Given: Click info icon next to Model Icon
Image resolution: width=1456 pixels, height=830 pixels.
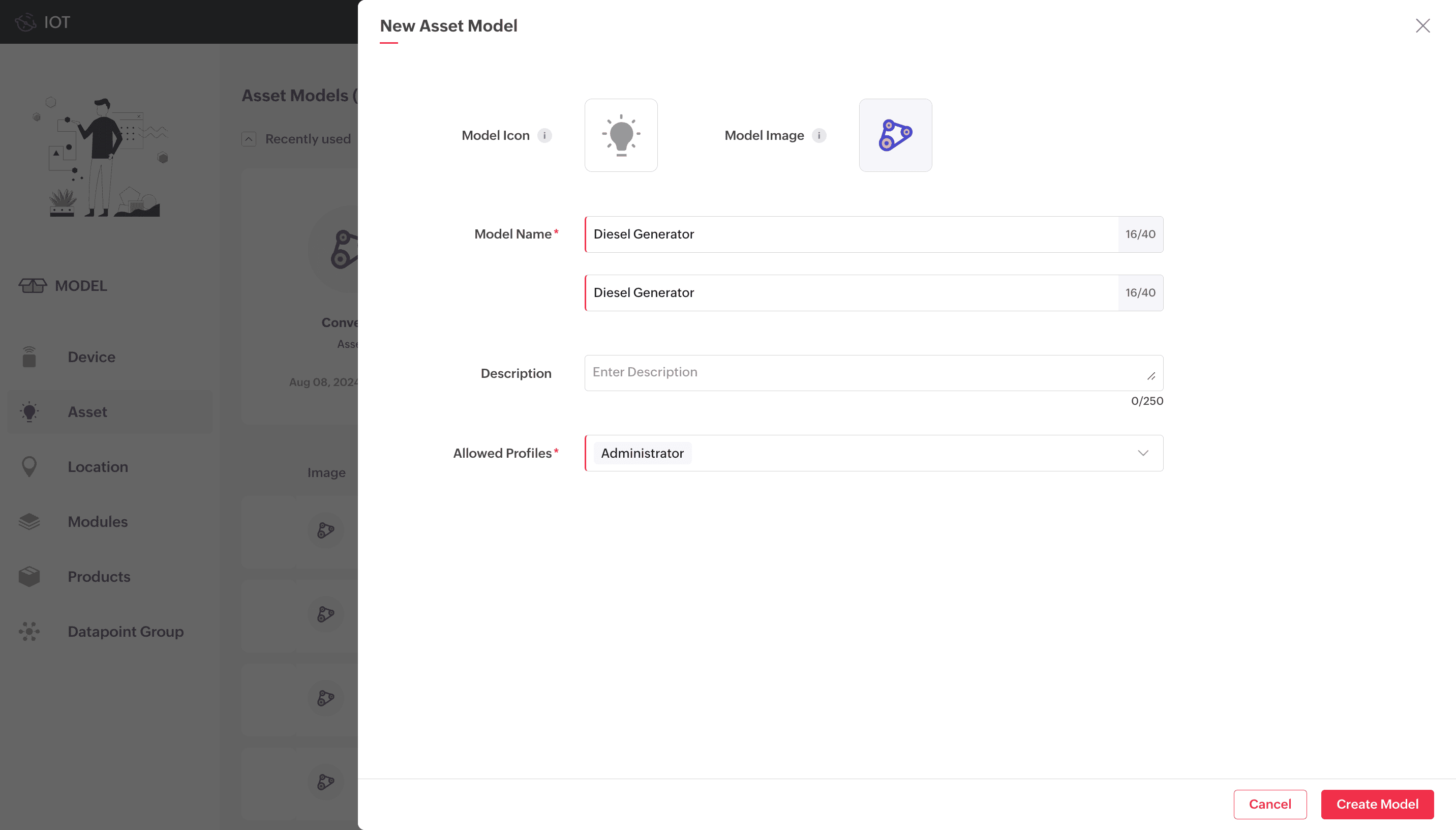Looking at the screenshot, I should pyautogui.click(x=544, y=136).
